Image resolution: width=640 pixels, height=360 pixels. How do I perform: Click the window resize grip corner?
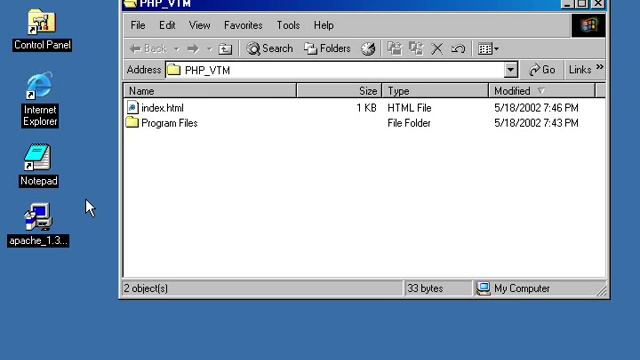point(601,291)
